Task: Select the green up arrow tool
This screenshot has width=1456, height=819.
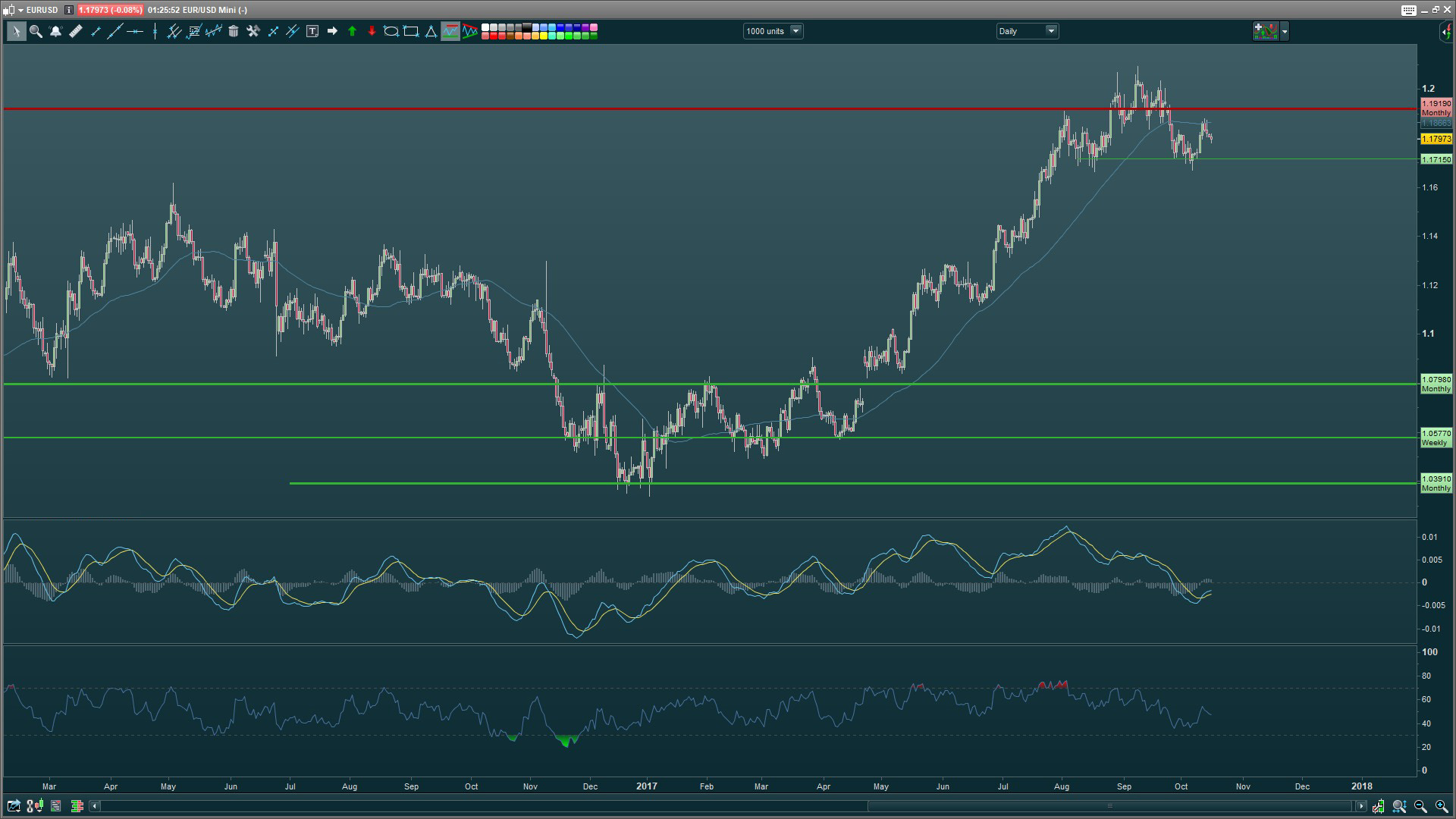Action: [352, 31]
